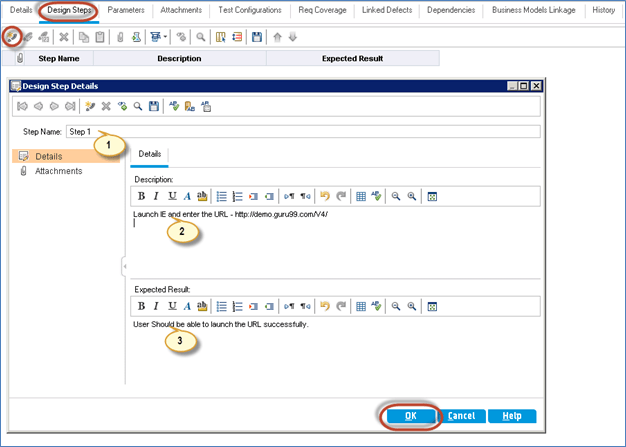Viewport: 626px width, 447px height.
Task: Click inside the Step Name field
Action: click(x=300, y=131)
